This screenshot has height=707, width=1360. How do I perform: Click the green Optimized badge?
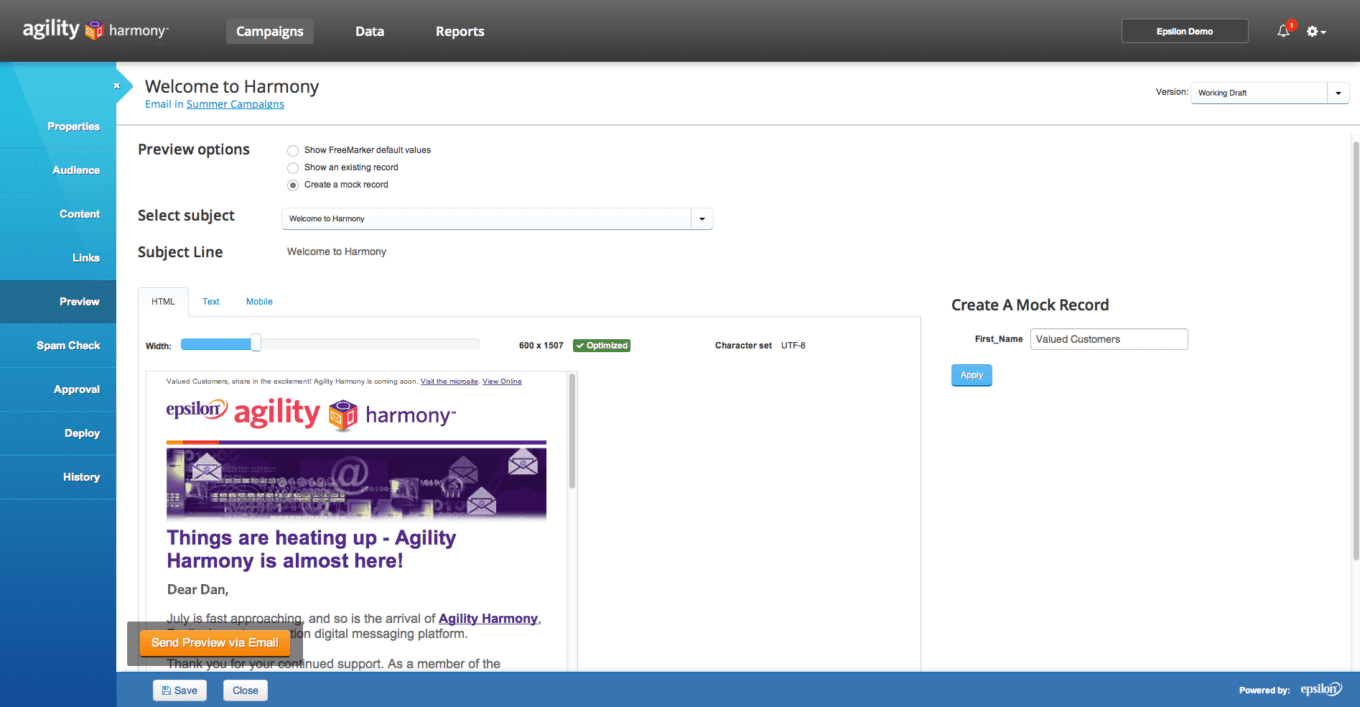[602, 345]
